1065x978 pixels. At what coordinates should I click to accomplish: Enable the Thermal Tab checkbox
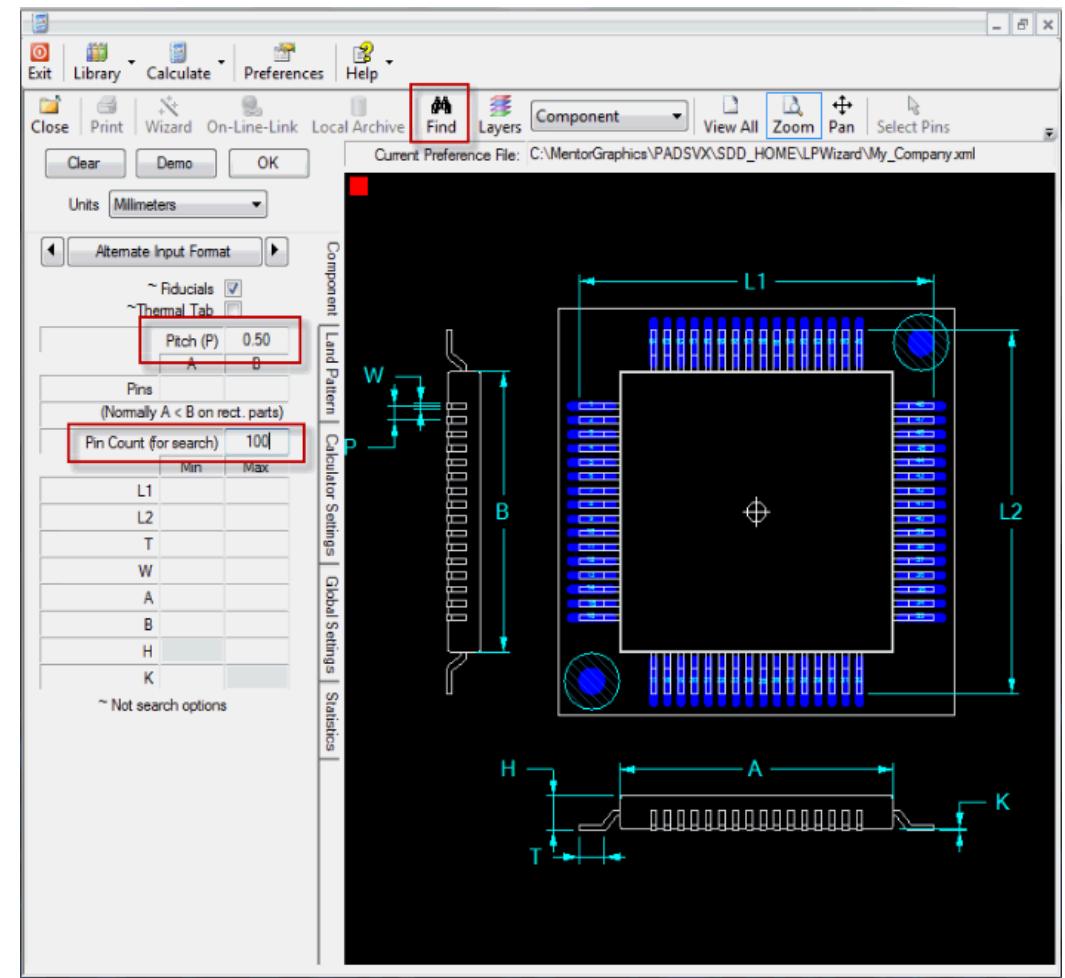tap(233, 309)
